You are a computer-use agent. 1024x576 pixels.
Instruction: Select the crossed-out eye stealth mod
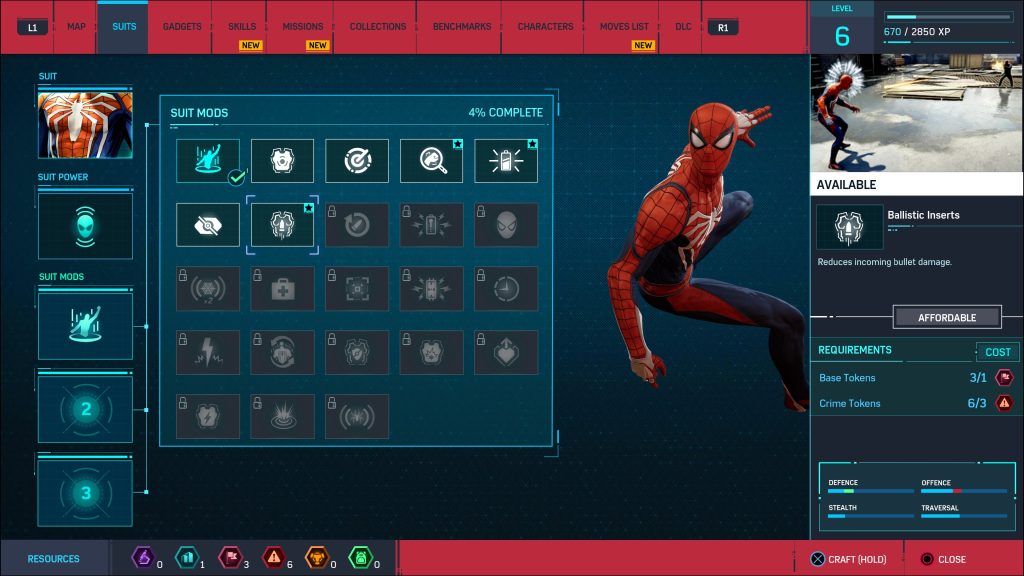(x=208, y=225)
